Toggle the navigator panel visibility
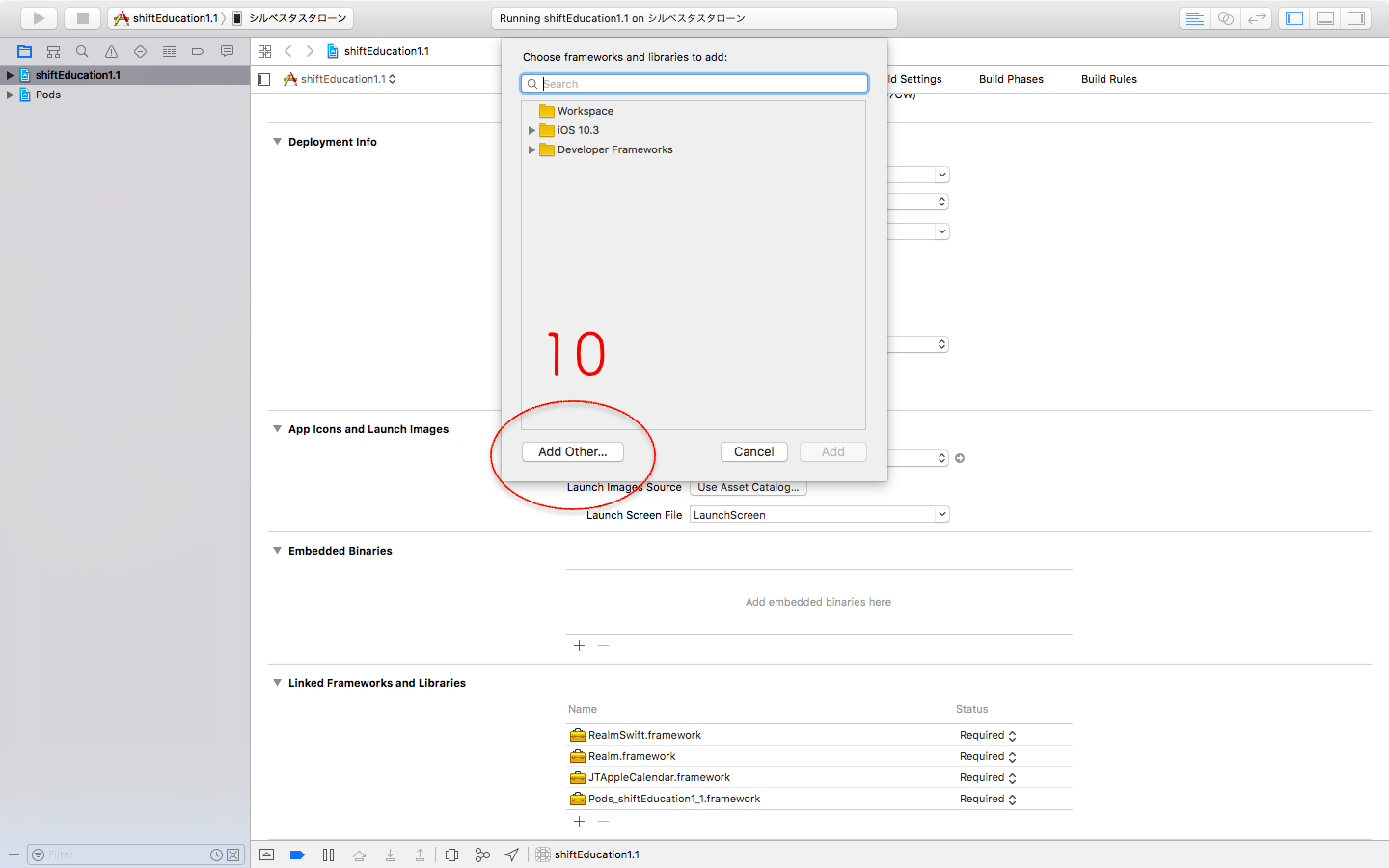The height and width of the screenshot is (868, 1389). [x=1294, y=17]
